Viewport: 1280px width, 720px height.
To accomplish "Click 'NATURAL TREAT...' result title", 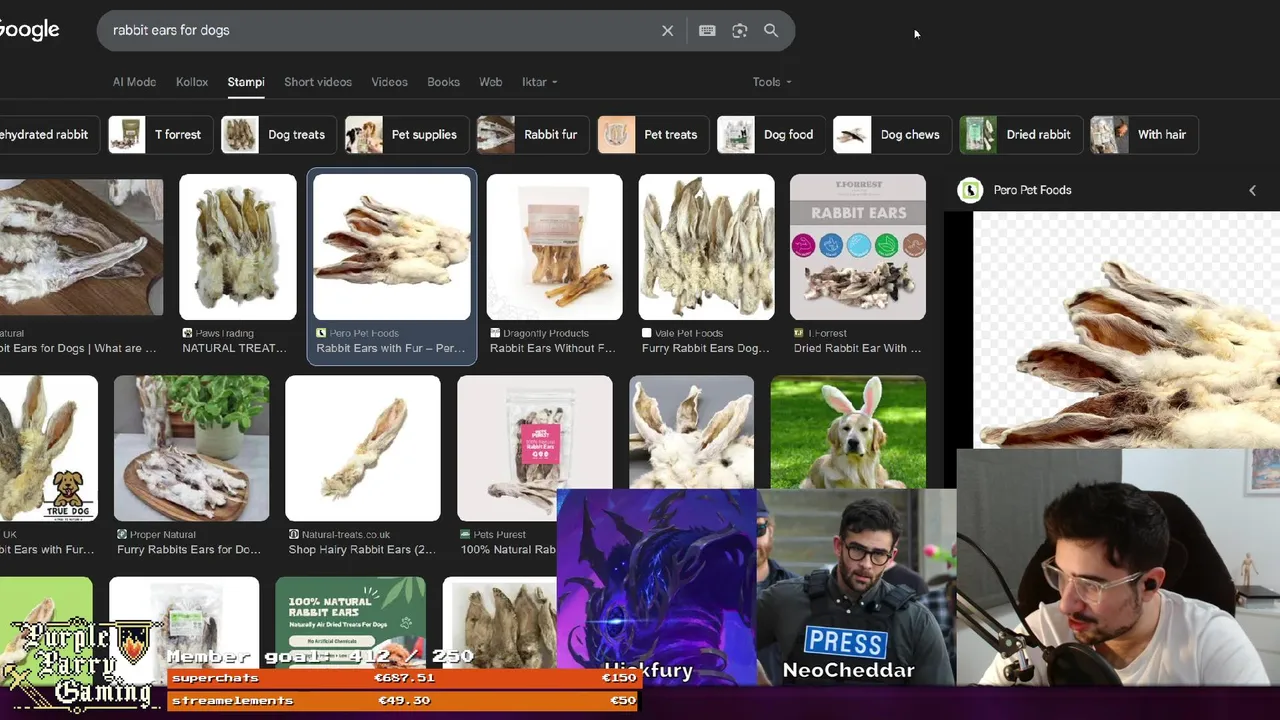I will coord(234,348).
